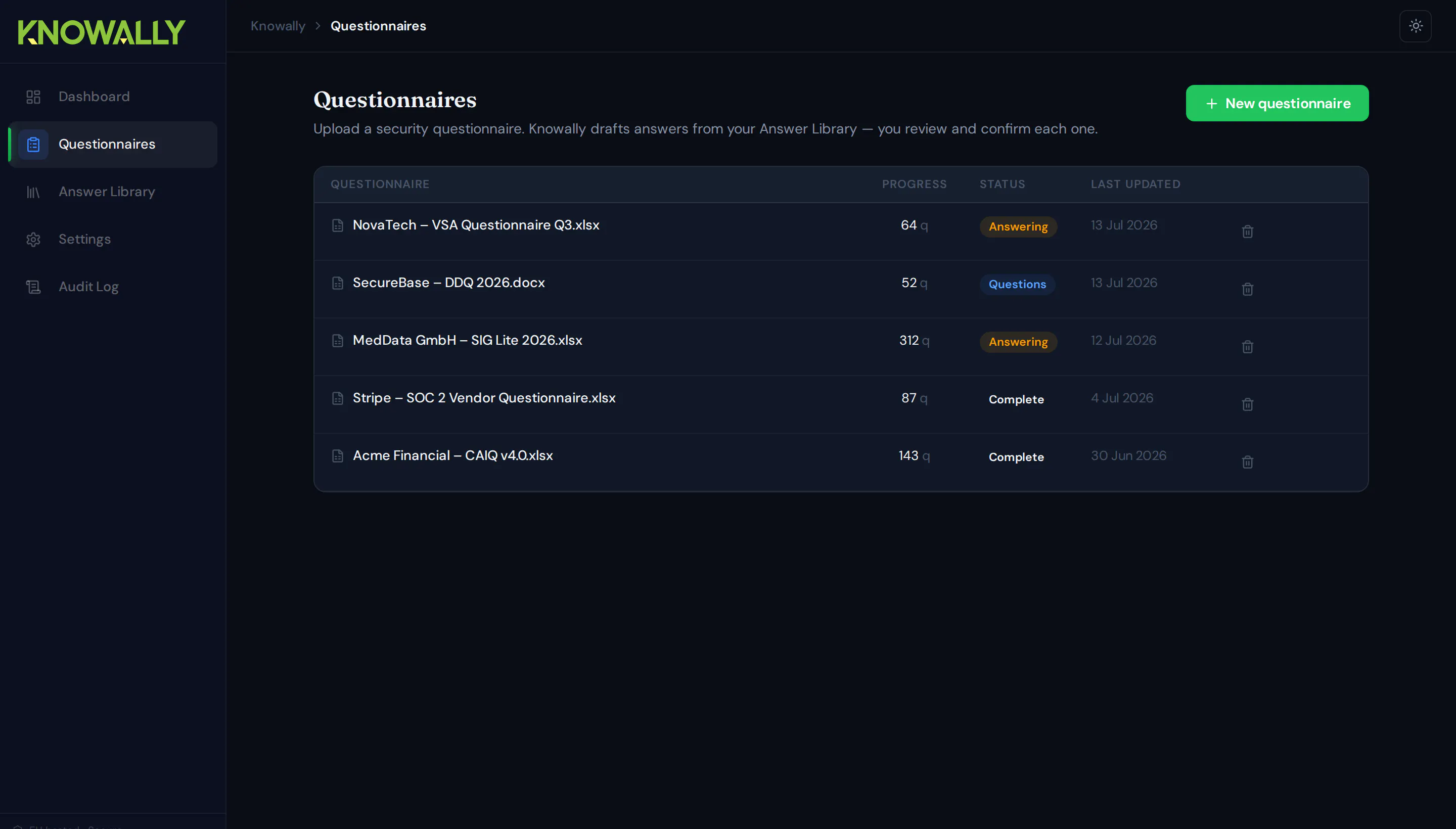The width and height of the screenshot is (1456, 829).
Task: Click the Knowally breadcrumb link
Action: [278, 26]
